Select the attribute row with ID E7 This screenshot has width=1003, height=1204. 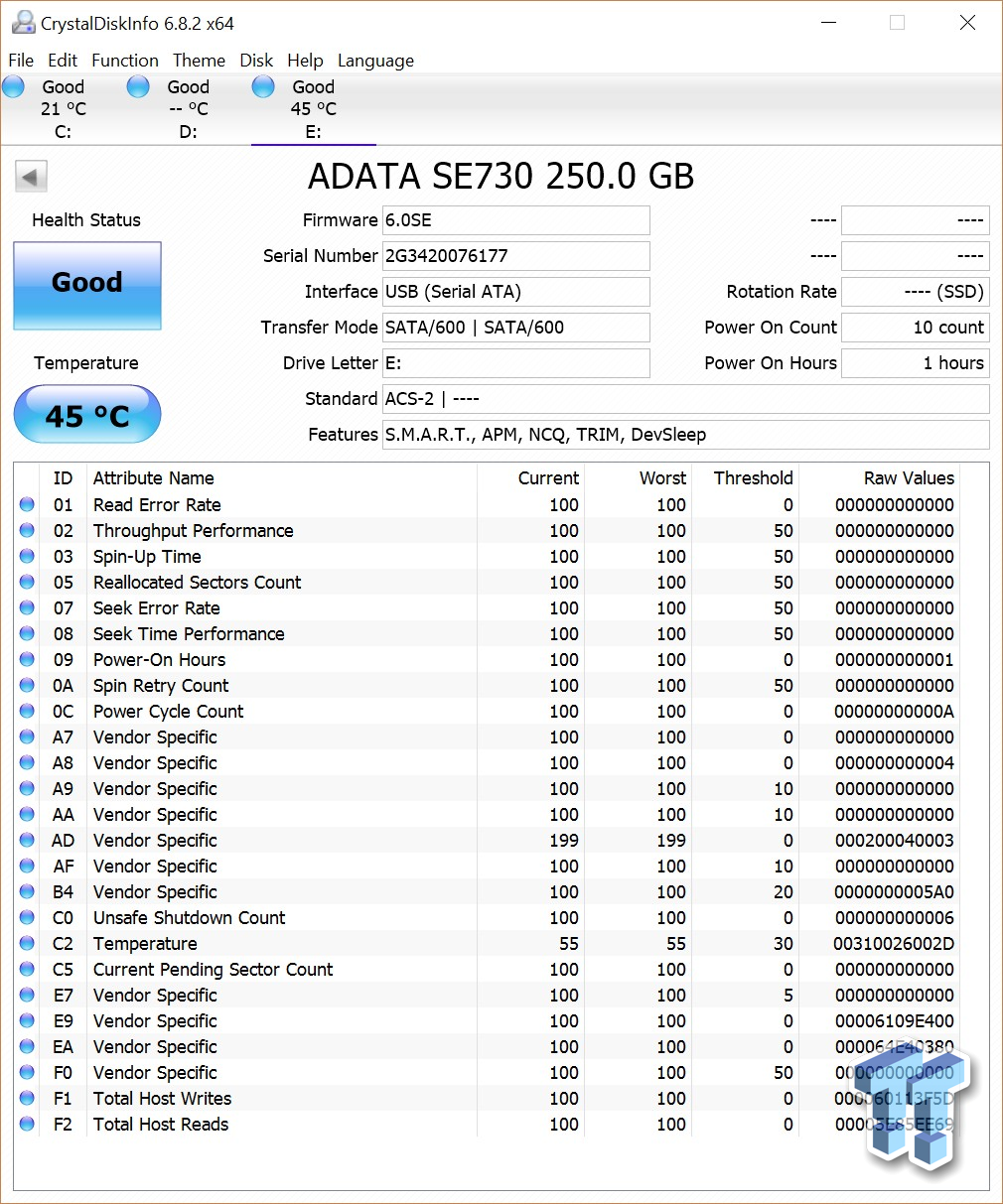pos(487,996)
